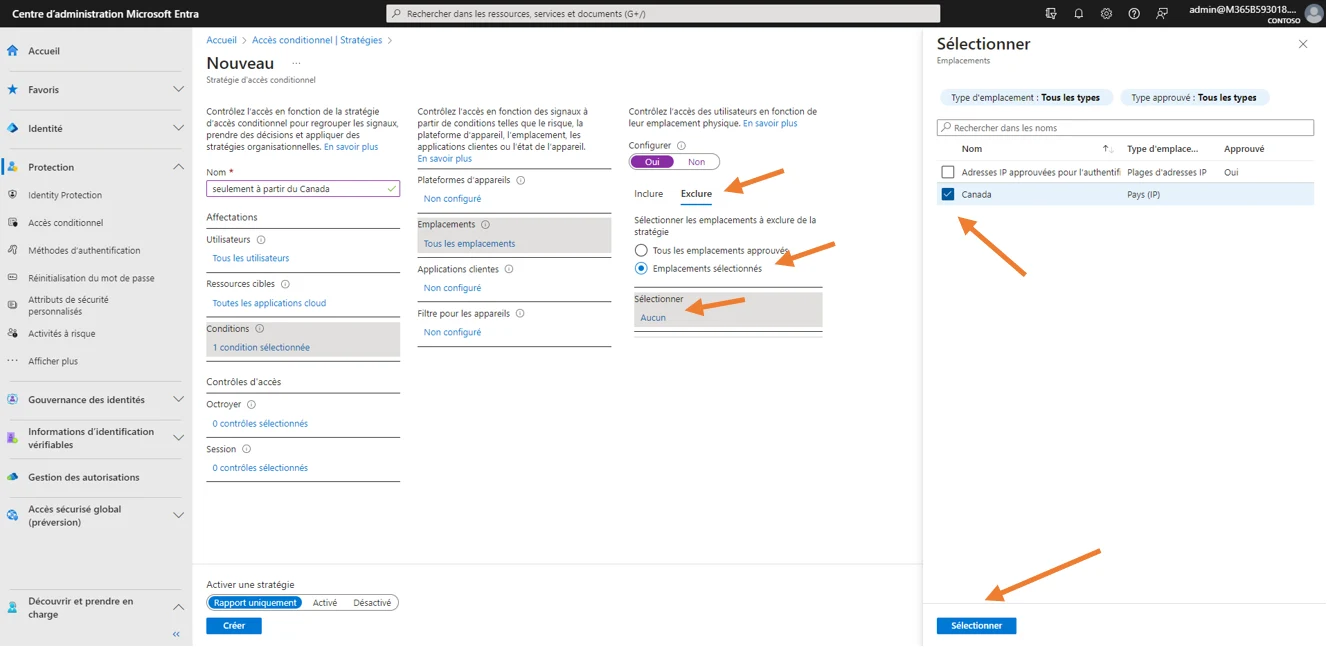The width and height of the screenshot is (1327, 647).
Task: Click the Sélectionner button
Action: (x=976, y=626)
